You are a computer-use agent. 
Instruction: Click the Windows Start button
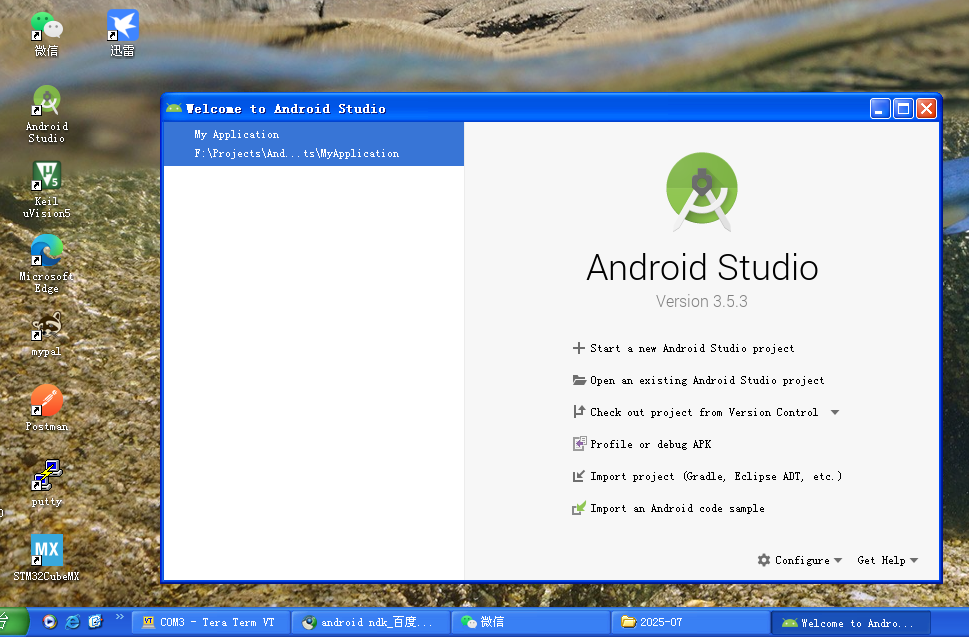point(14,622)
